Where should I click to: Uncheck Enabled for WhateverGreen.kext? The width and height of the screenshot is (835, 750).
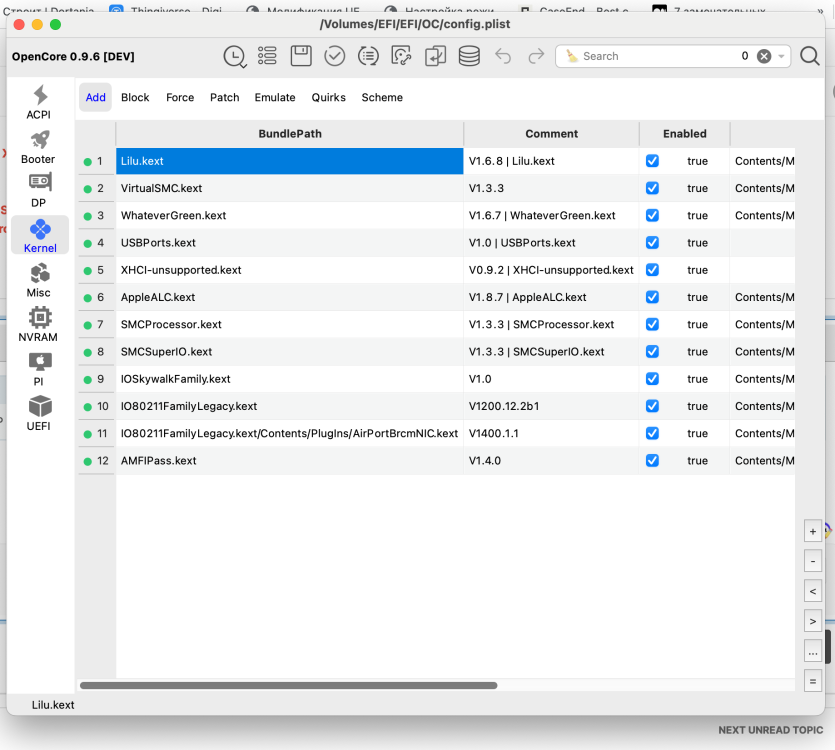[652, 215]
